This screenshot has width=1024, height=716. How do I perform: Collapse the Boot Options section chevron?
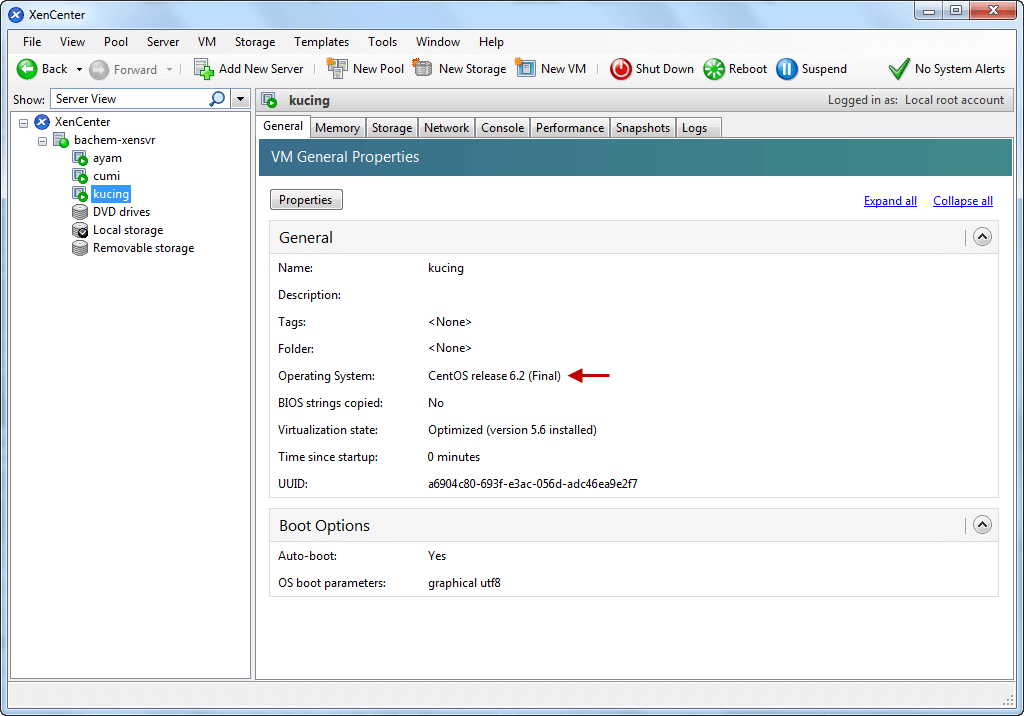pyautogui.click(x=982, y=525)
